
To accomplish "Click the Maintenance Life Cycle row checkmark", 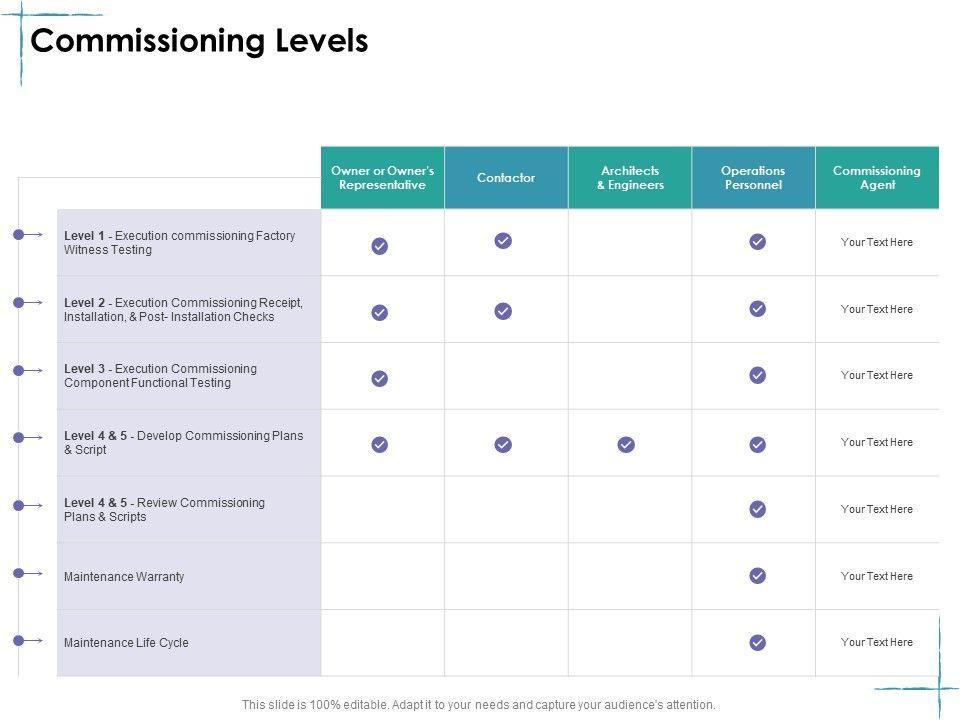I will pos(758,642).
